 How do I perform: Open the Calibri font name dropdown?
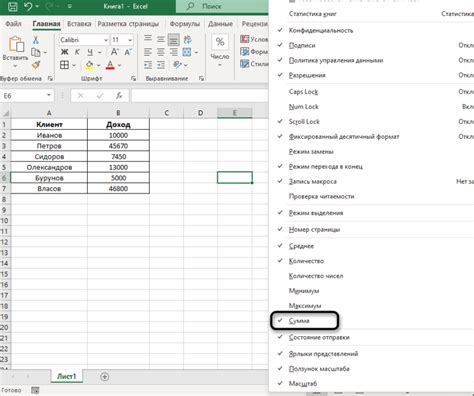pos(106,40)
